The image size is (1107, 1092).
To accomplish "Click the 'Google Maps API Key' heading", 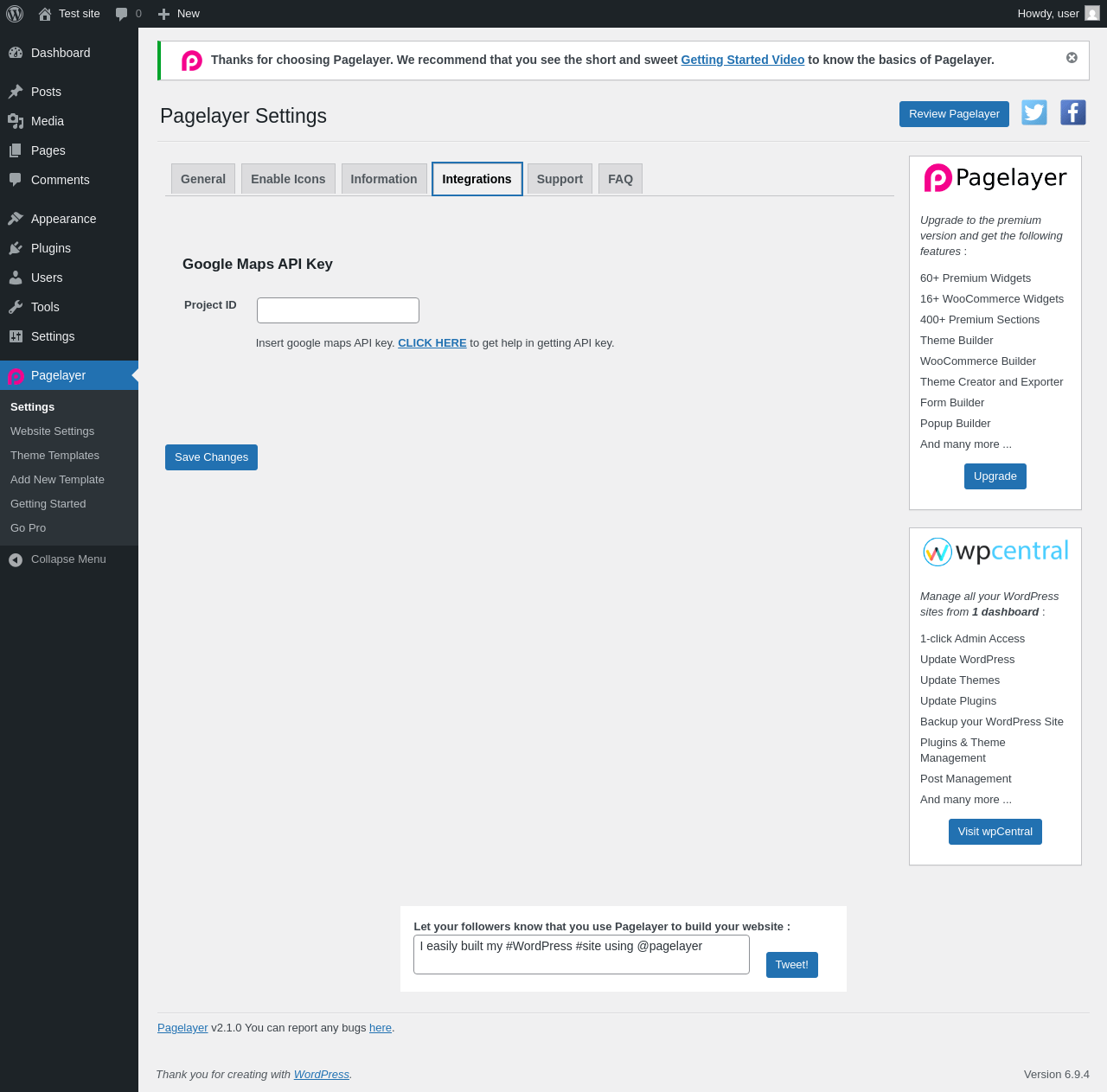I will (x=258, y=265).
